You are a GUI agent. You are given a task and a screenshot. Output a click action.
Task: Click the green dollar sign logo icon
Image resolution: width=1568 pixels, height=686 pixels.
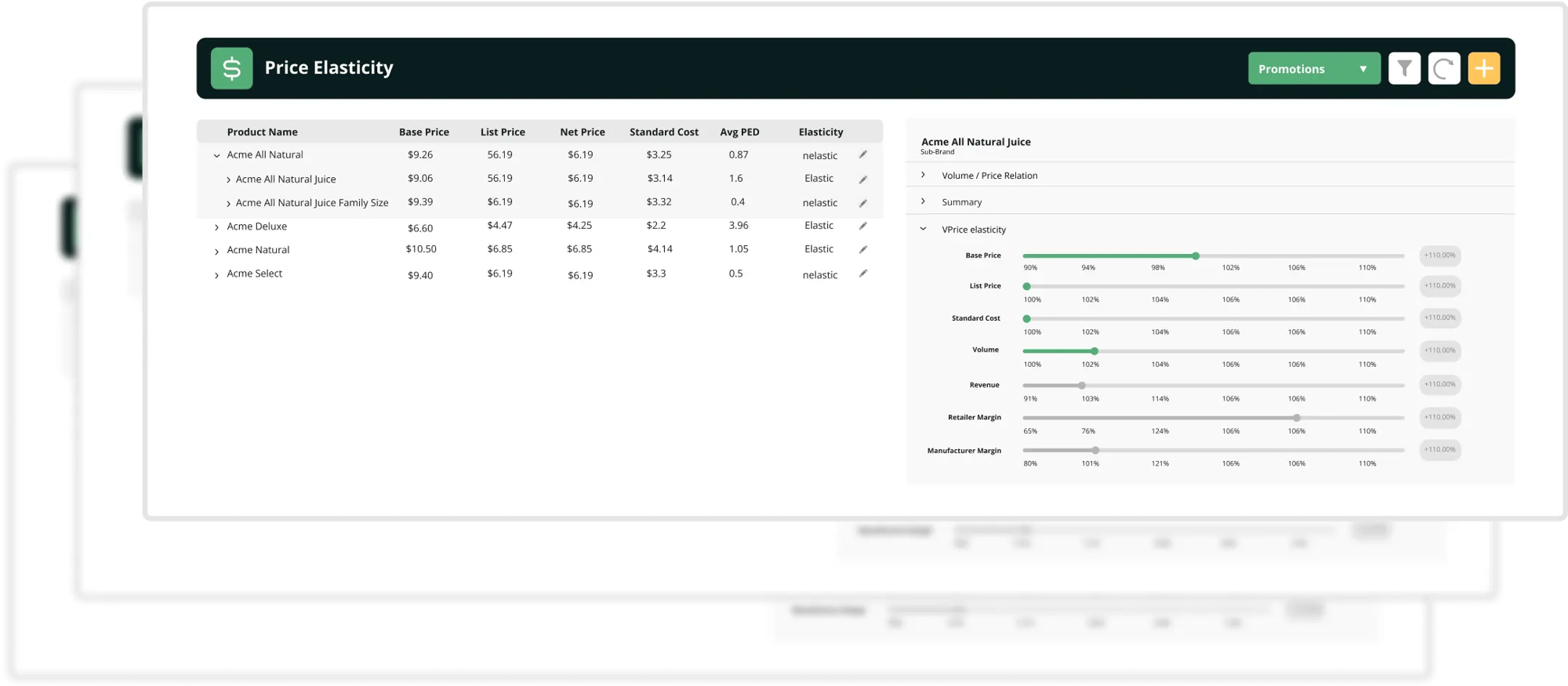[231, 68]
